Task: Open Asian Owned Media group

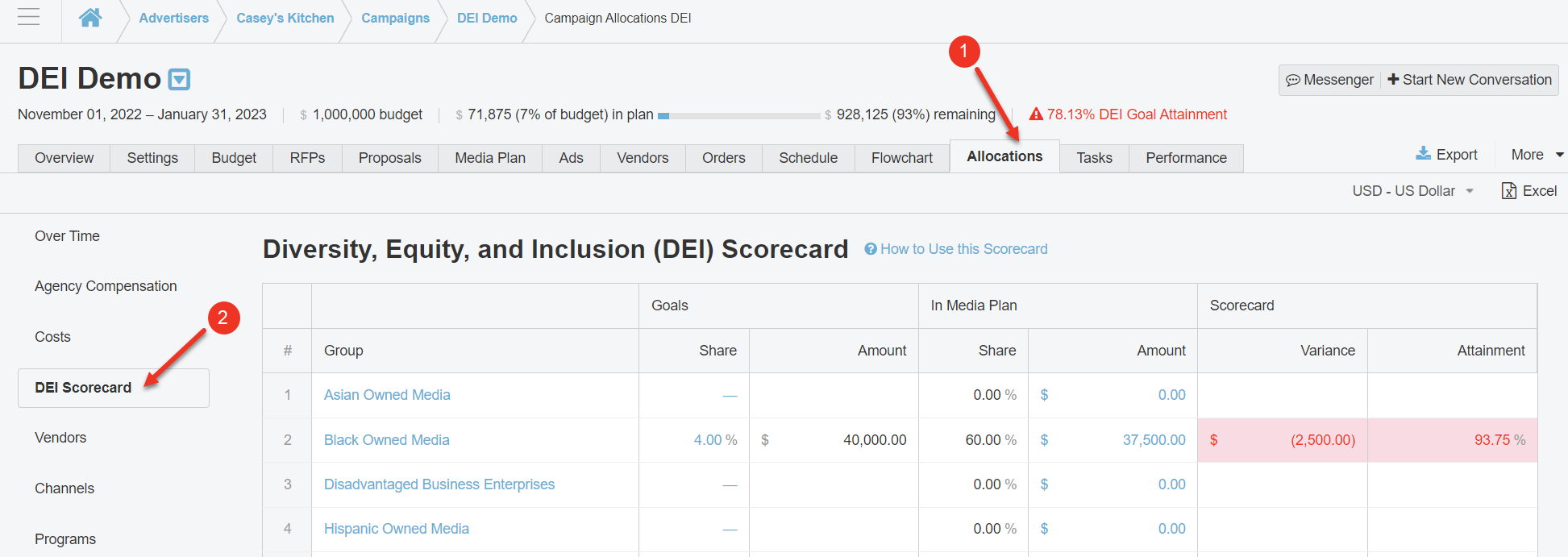Action: pyautogui.click(x=387, y=395)
